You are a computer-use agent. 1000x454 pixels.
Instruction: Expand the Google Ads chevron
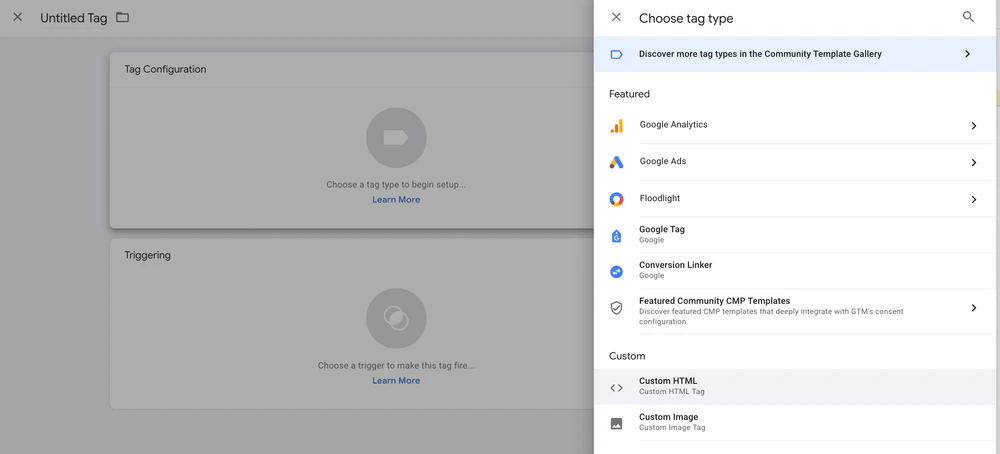tap(974, 163)
